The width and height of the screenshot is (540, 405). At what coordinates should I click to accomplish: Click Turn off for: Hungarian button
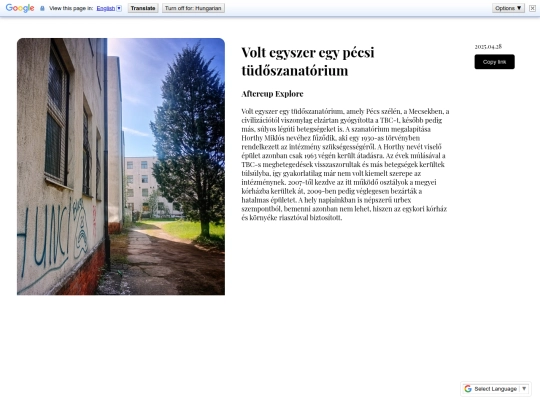193,8
